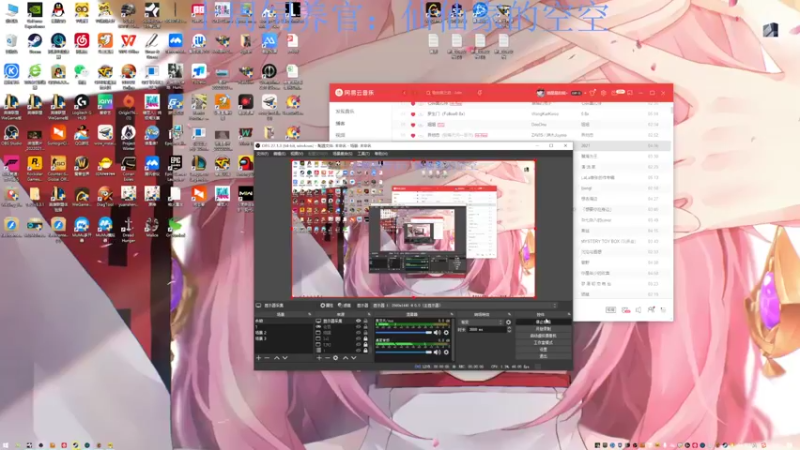The image size is (800, 450).
Task: Remove selected source with minus icon
Action: pos(328,358)
